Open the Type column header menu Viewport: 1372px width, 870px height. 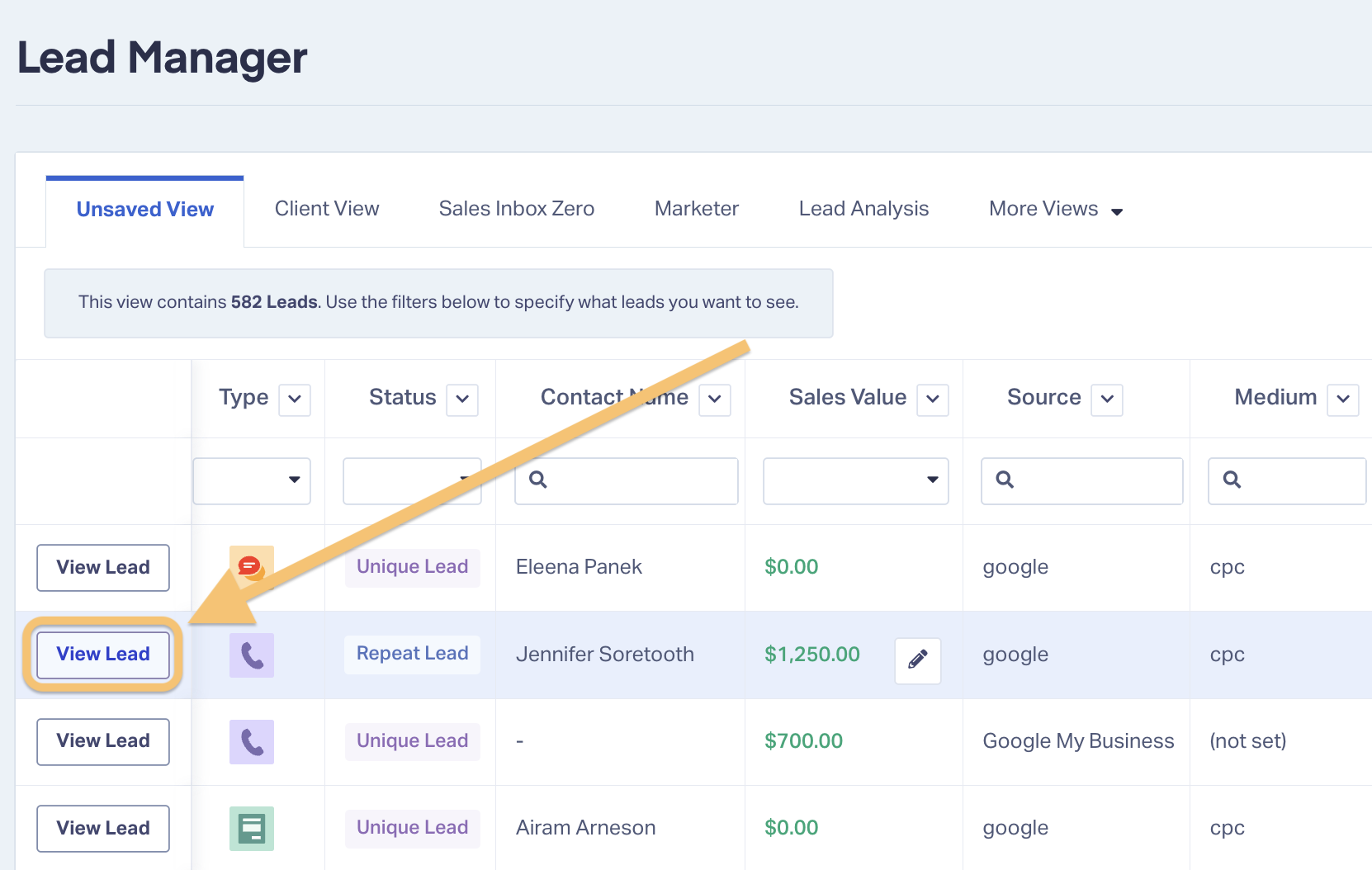295,400
